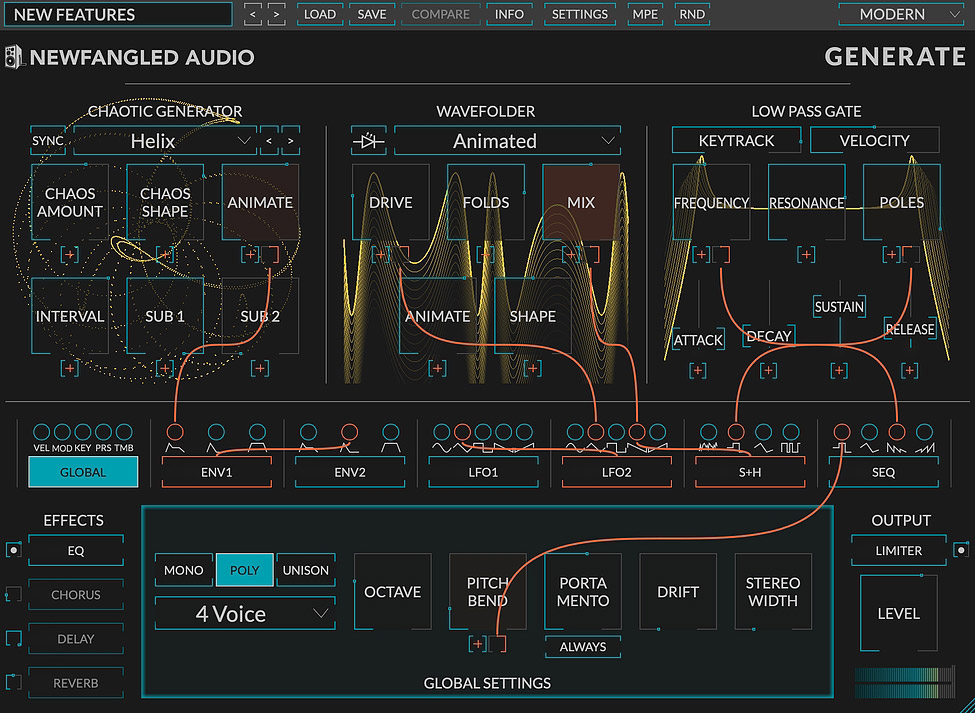
Task: Click the diode icon in Wavefolder section
Action: click(x=370, y=142)
